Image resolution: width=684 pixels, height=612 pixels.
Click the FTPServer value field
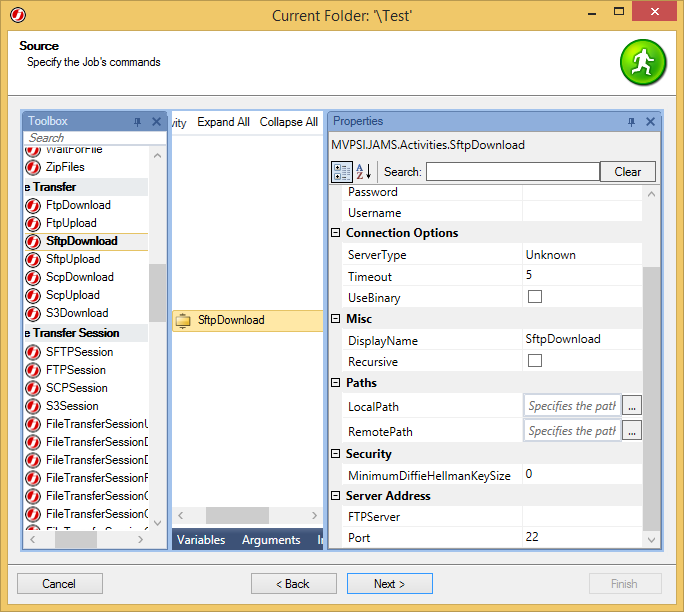click(x=582, y=516)
